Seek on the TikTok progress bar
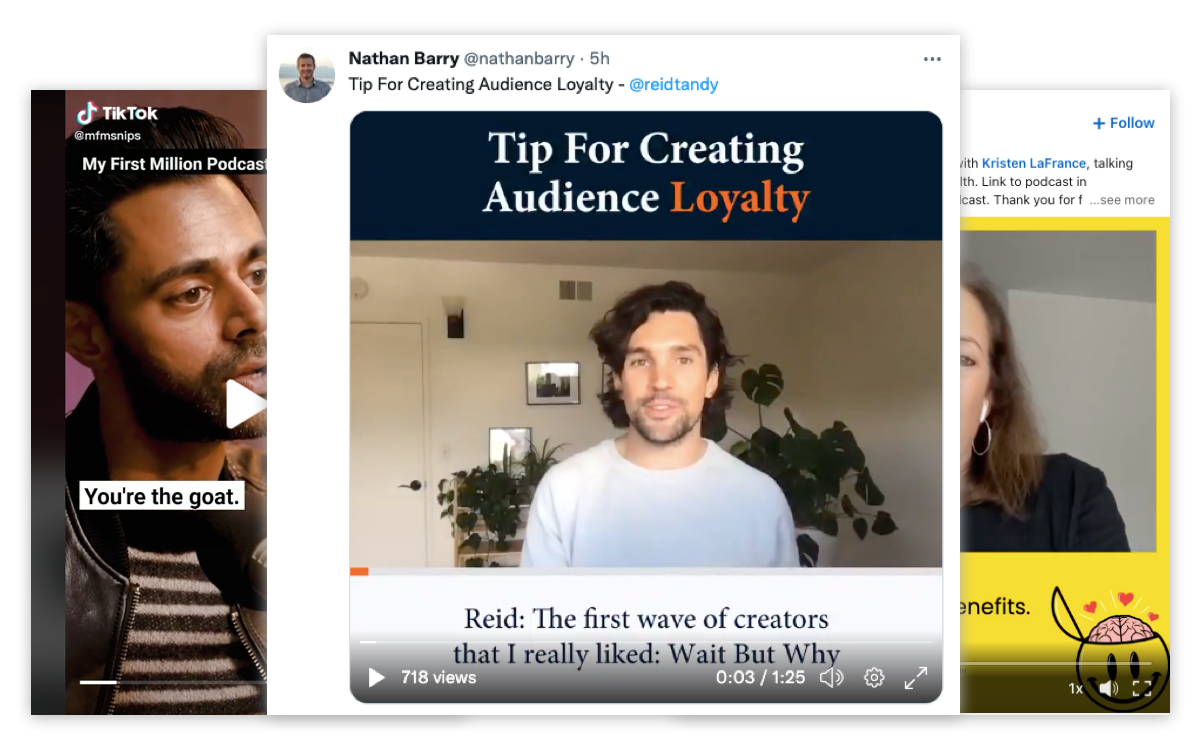Screen dimensions: 1200x750 coord(172,682)
